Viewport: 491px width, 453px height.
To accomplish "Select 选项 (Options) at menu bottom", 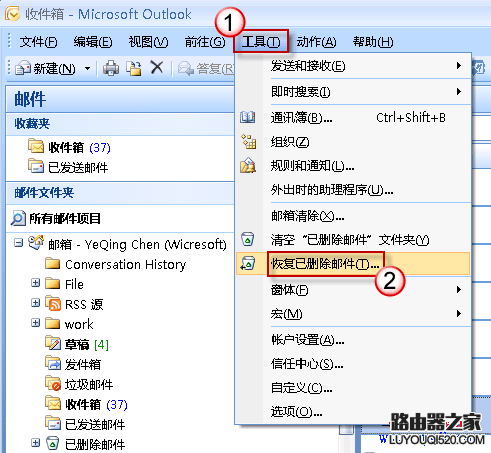I will click(353, 412).
